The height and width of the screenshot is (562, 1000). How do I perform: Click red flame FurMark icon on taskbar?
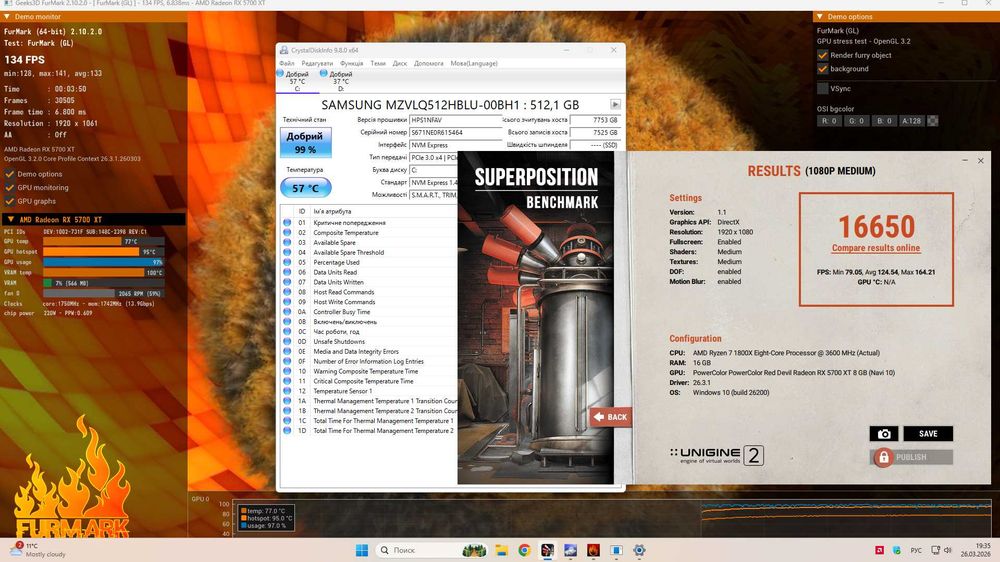[593, 550]
